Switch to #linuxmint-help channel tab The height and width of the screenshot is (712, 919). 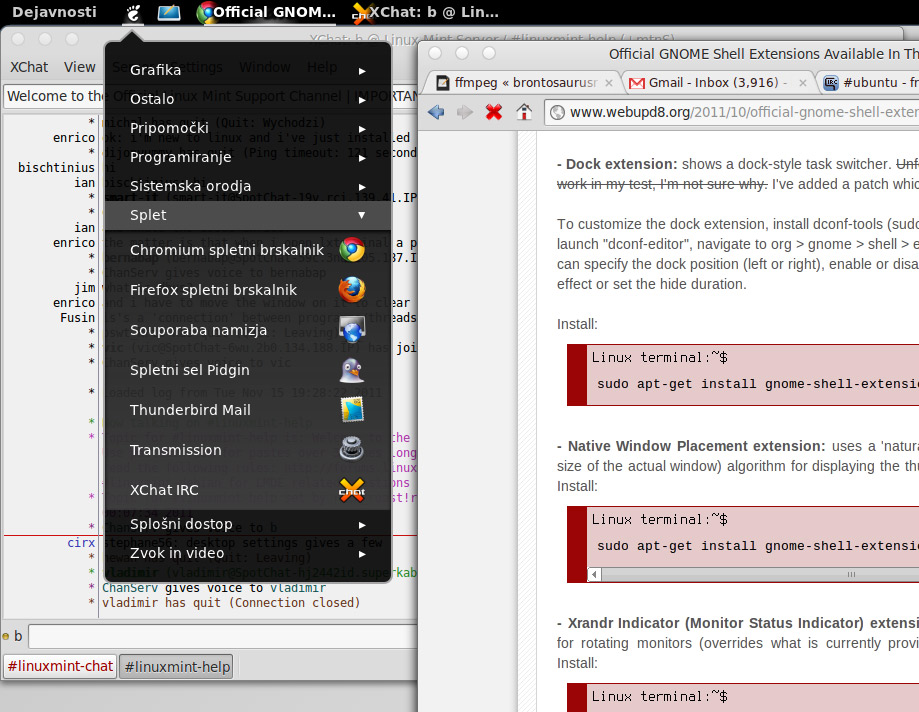point(176,667)
